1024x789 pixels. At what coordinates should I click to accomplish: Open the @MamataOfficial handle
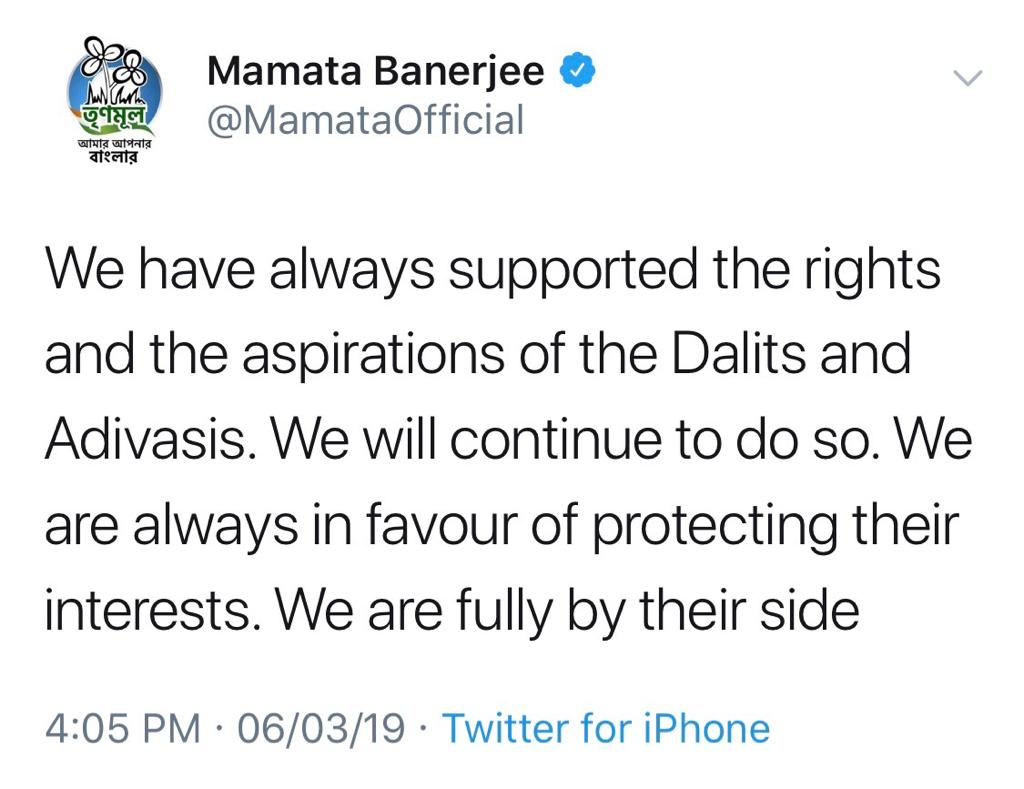click(x=366, y=120)
